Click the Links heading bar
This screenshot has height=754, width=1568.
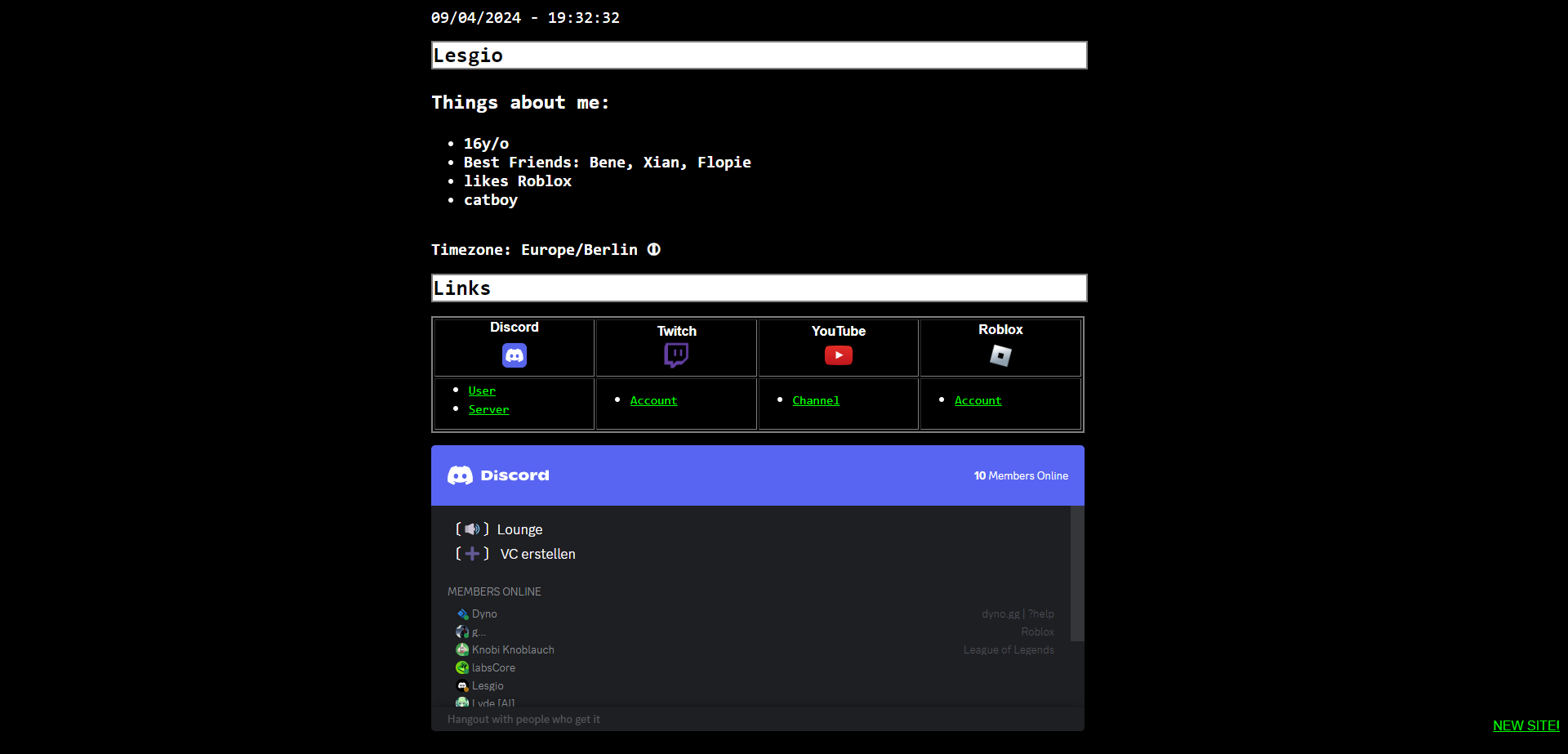click(x=759, y=288)
